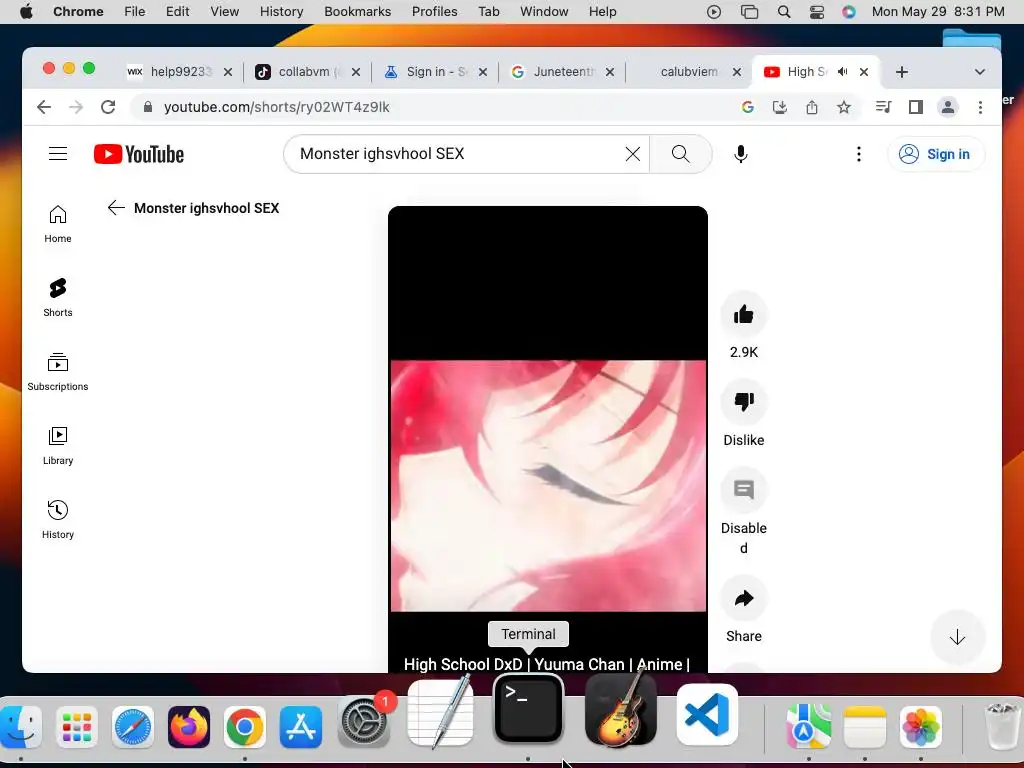
Task: Open History in the sidebar
Action: coord(58,520)
